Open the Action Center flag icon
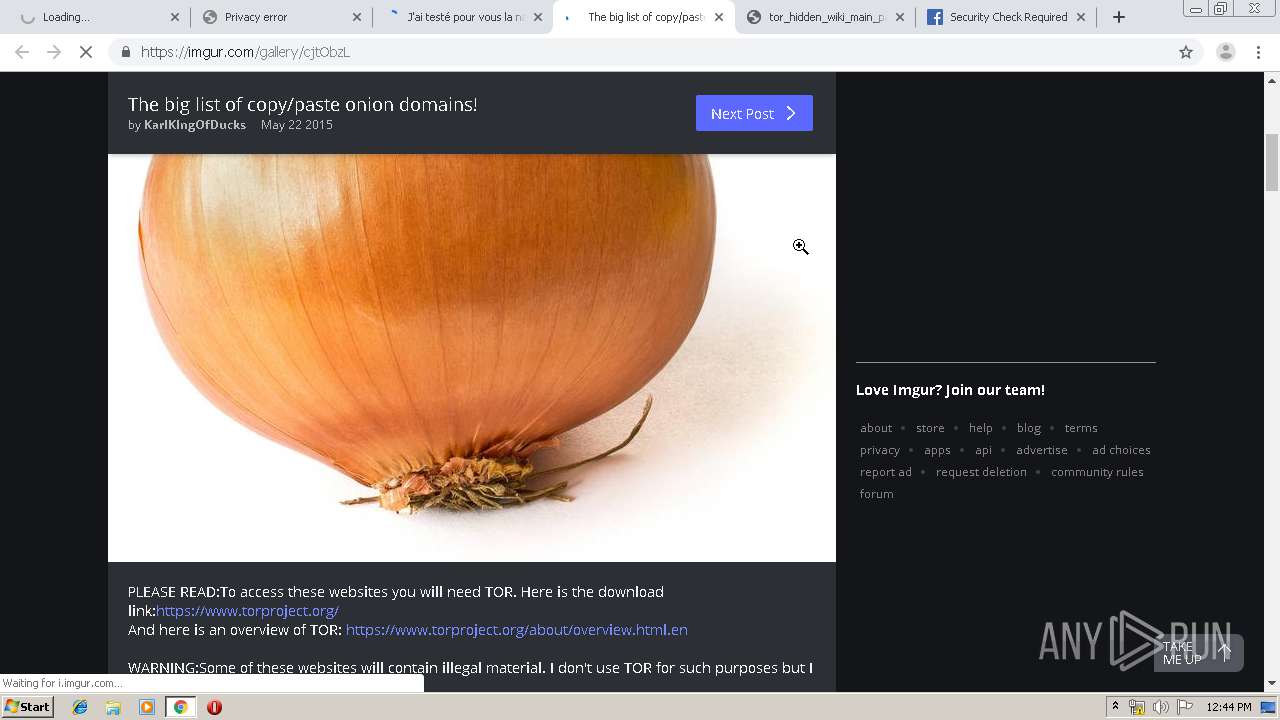This screenshot has width=1280, height=720. (x=1185, y=707)
